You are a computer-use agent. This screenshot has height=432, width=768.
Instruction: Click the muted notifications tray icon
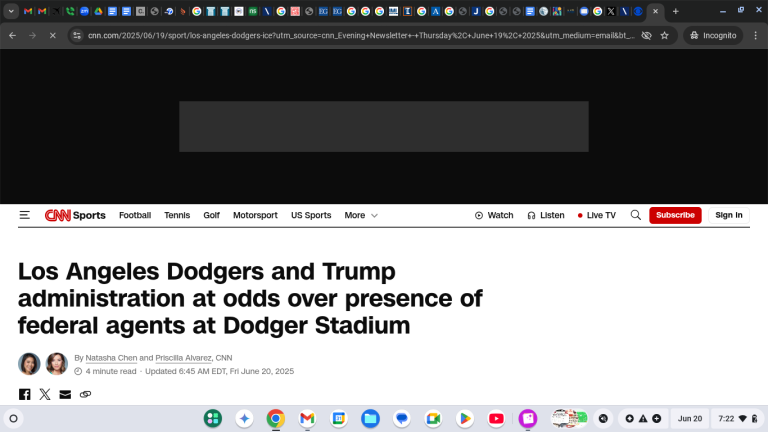[x=603, y=419]
